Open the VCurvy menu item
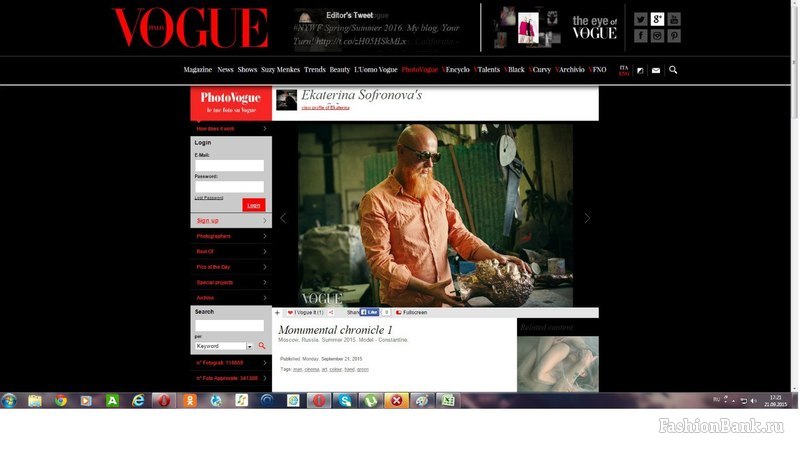Viewport: 800px width, 450px height. [x=540, y=69]
